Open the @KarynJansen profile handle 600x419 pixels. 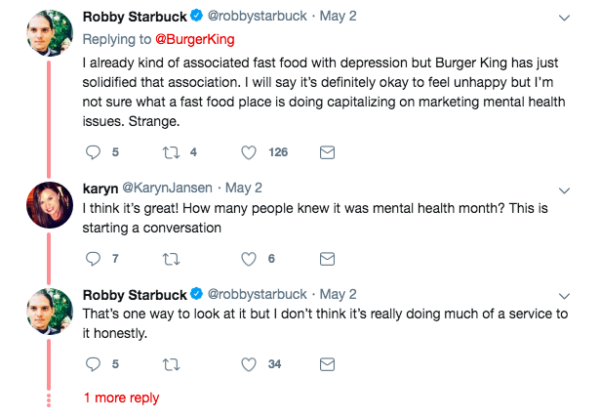[167, 188]
